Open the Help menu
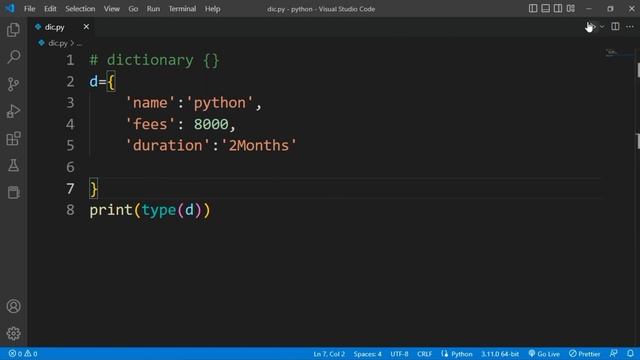 [212, 9]
